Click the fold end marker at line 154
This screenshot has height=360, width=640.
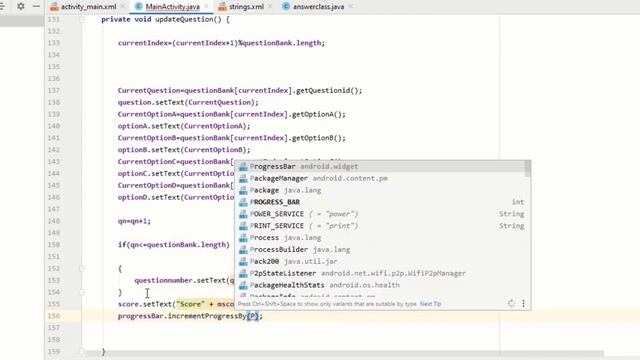82,292
